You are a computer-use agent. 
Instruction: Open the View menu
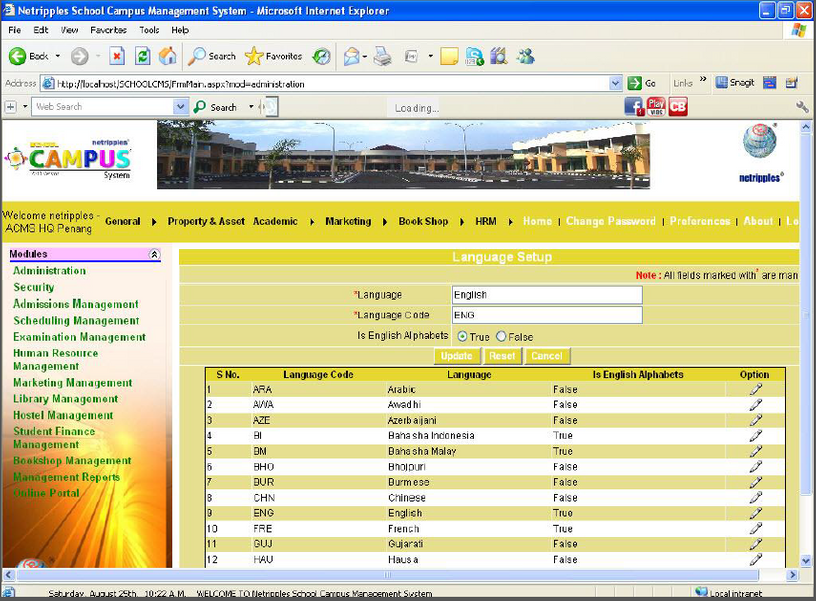(69, 30)
